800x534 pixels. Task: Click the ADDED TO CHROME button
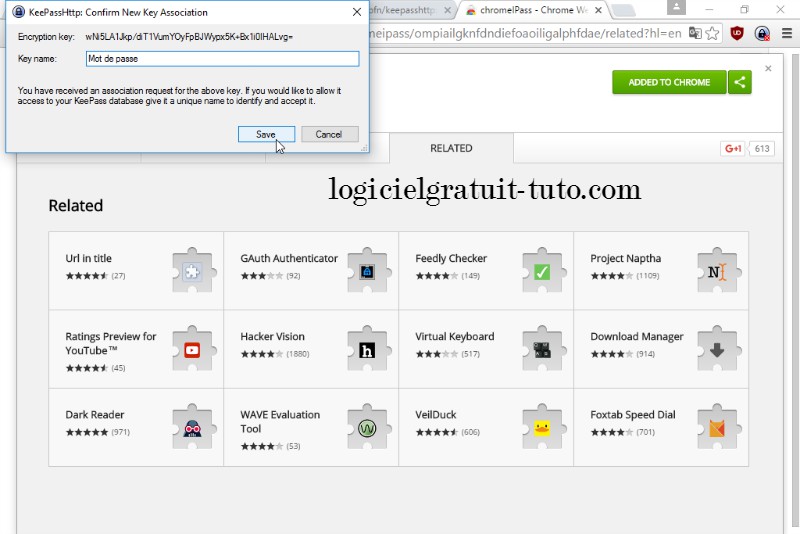tap(669, 82)
